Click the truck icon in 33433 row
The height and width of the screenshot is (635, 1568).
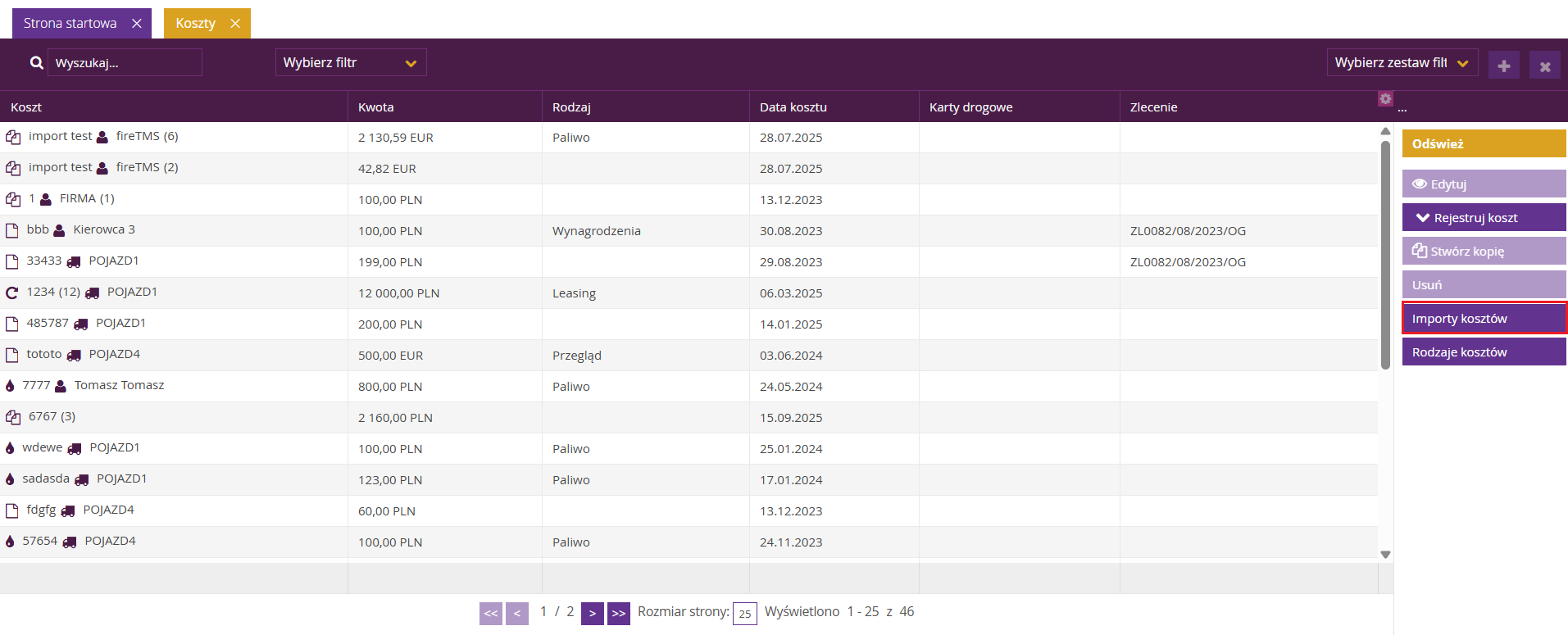coord(74,261)
